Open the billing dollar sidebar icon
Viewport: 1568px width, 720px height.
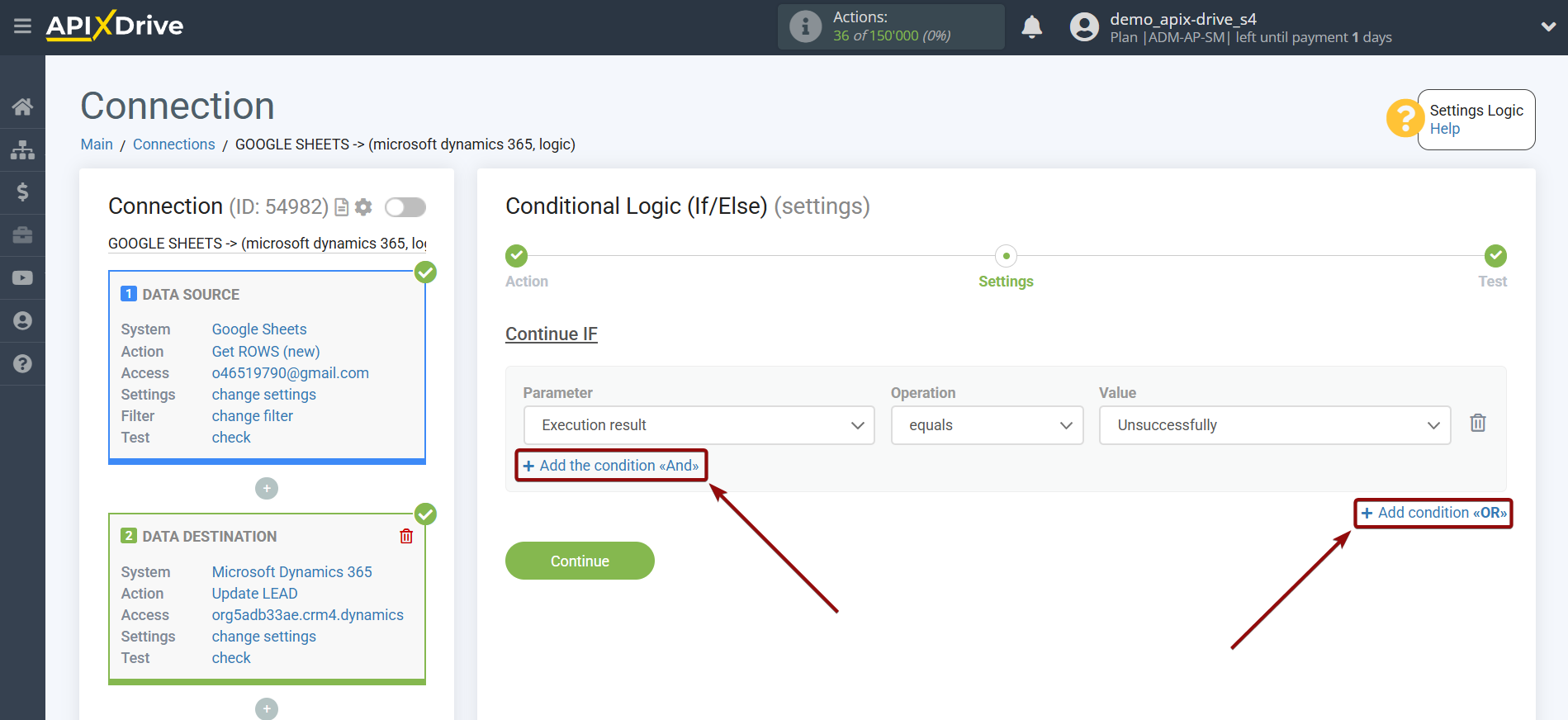point(22,192)
